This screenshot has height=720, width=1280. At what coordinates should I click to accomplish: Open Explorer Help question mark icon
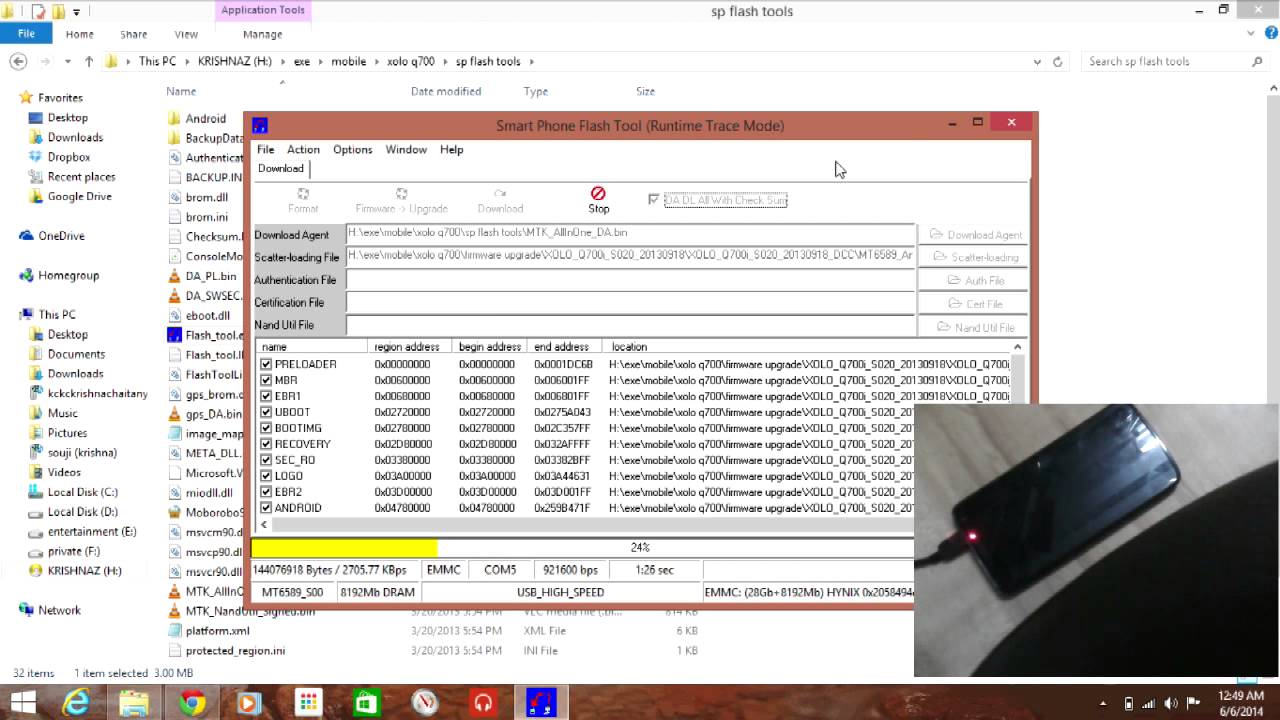[1271, 33]
